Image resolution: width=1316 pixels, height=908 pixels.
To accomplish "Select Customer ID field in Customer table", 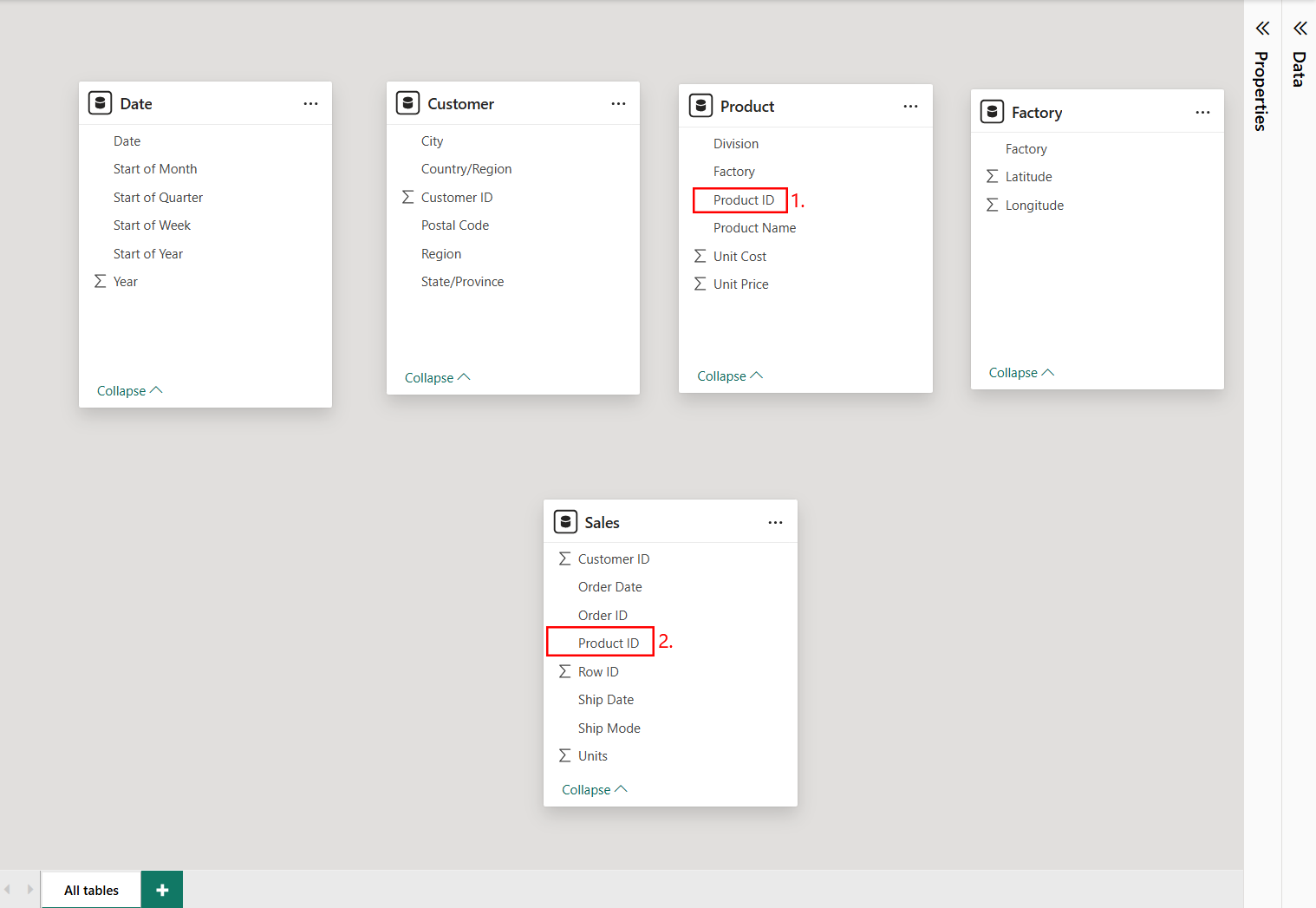I will [x=457, y=198].
